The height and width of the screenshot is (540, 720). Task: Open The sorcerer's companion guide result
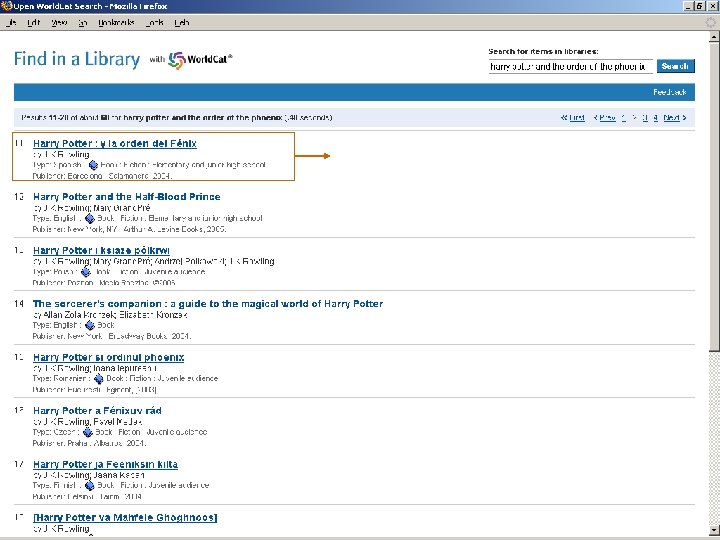coord(208,304)
